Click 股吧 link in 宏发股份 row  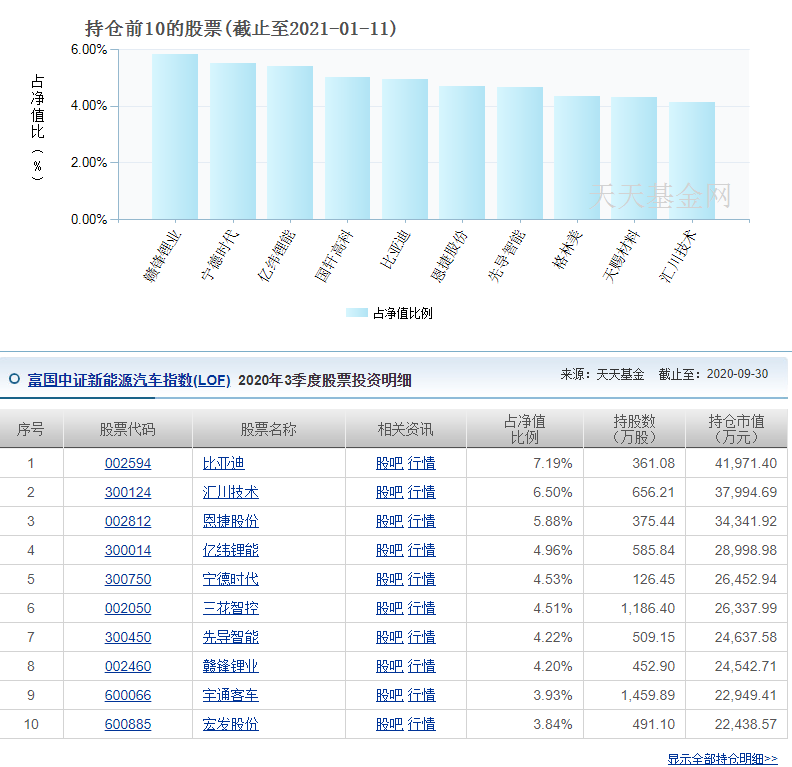389,725
